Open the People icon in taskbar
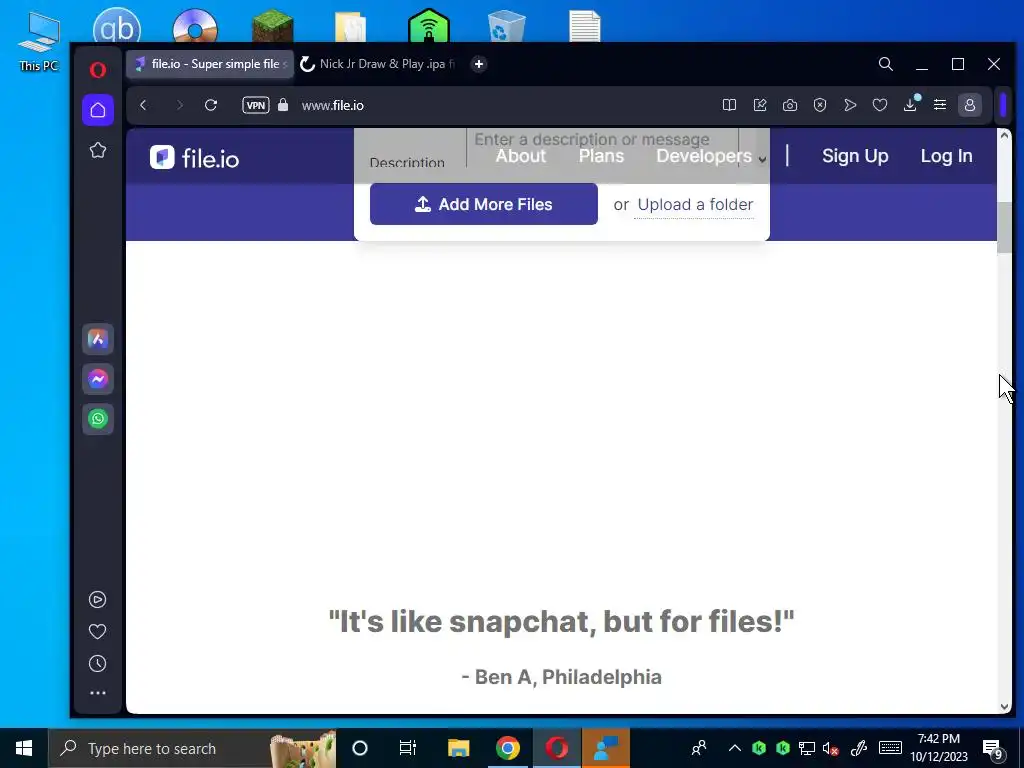1024x768 pixels. (699, 748)
